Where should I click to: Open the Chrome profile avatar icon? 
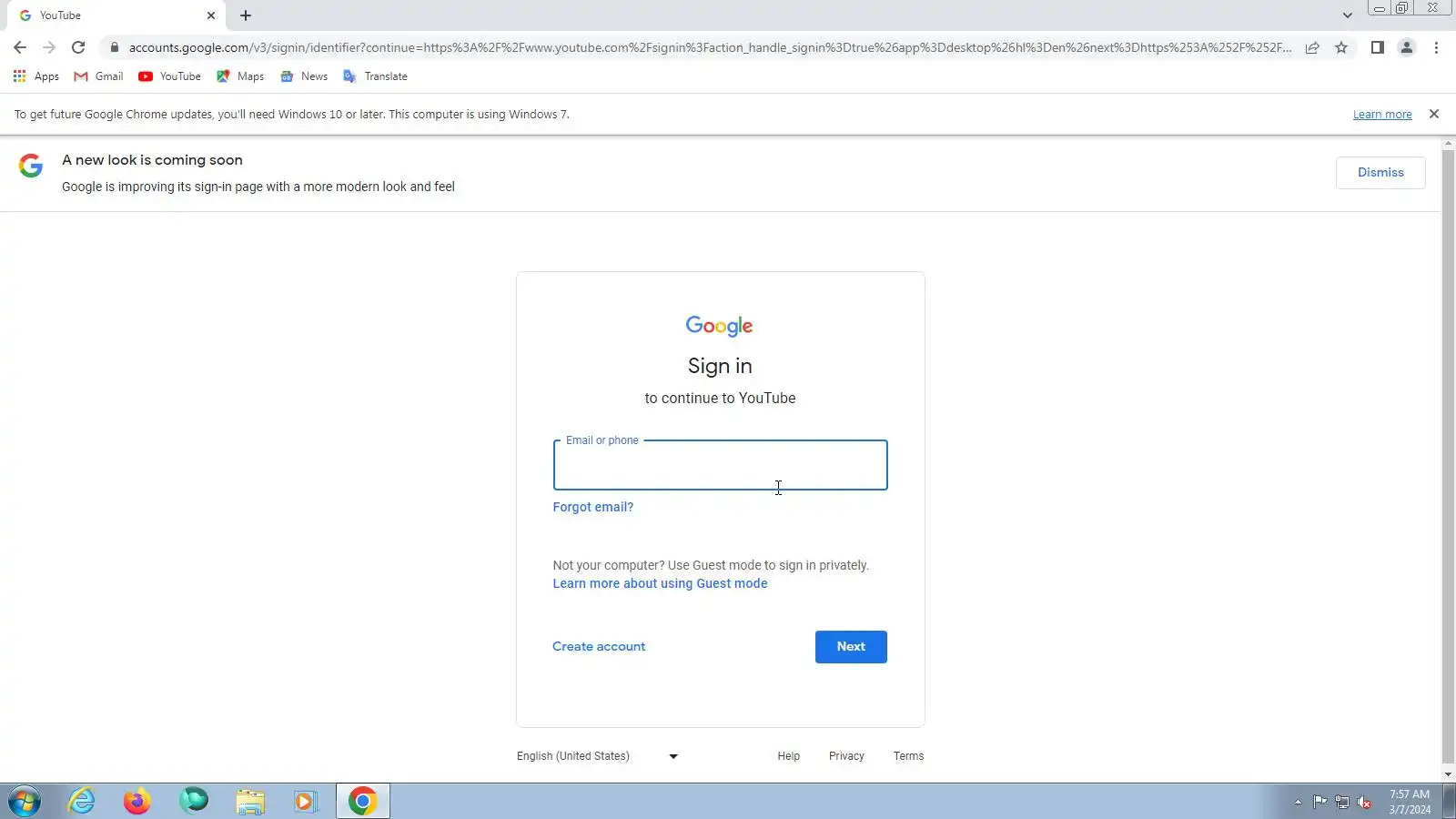point(1406,47)
